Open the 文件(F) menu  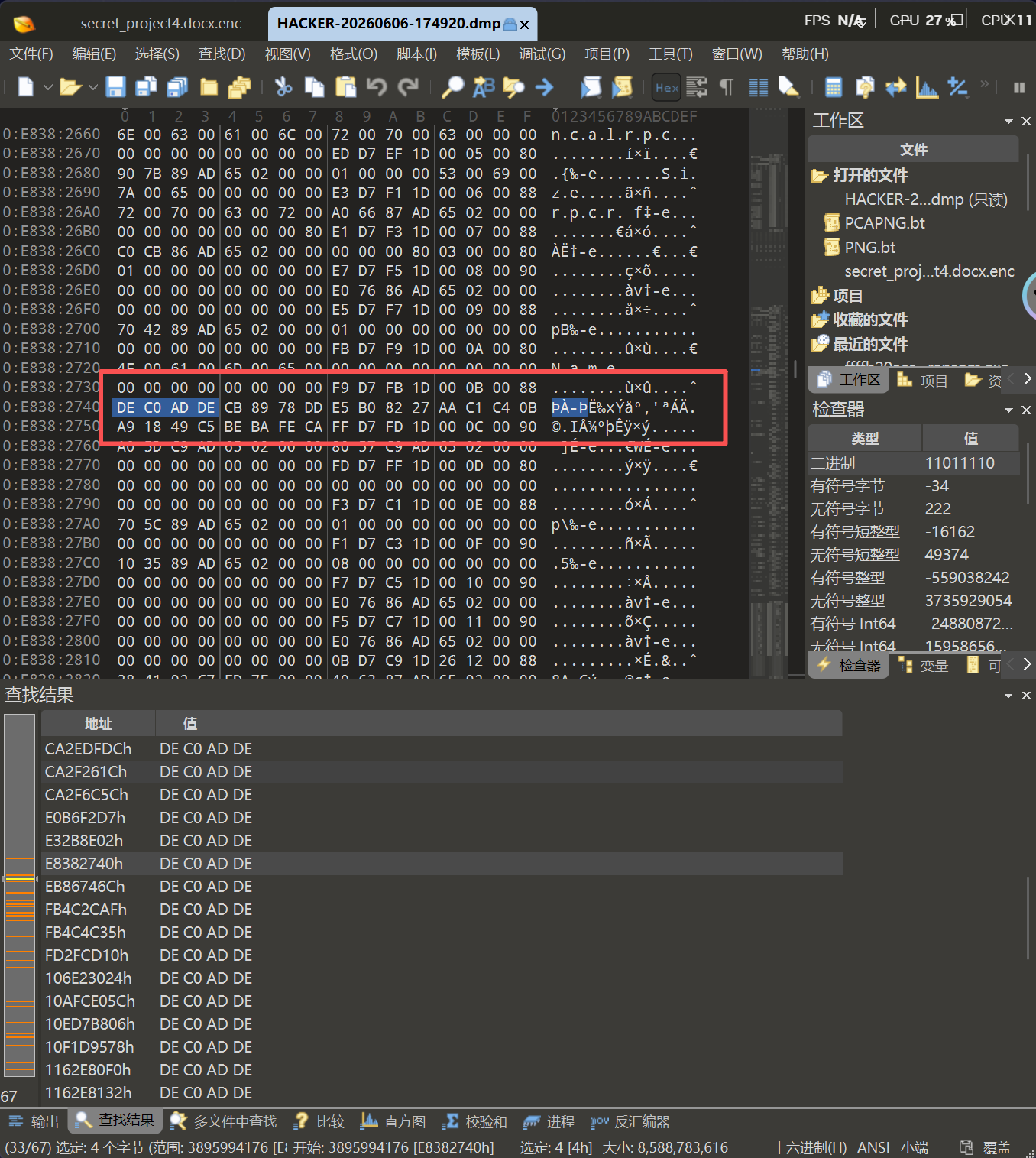click(x=31, y=54)
